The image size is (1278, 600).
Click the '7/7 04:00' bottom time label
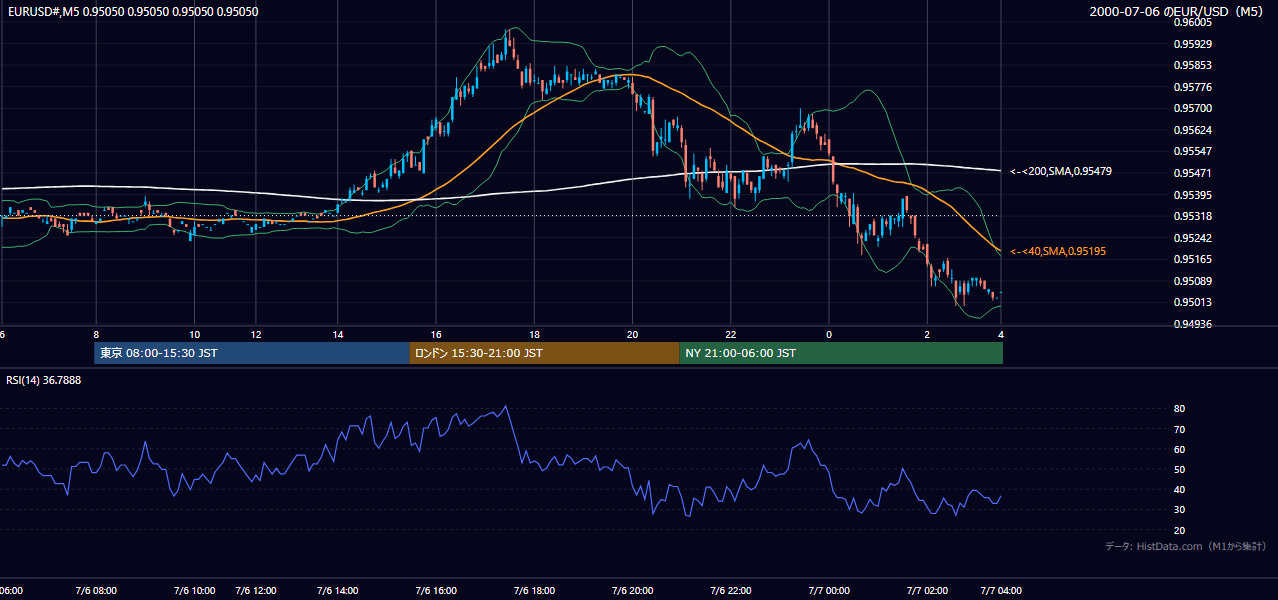tap(1000, 591)
